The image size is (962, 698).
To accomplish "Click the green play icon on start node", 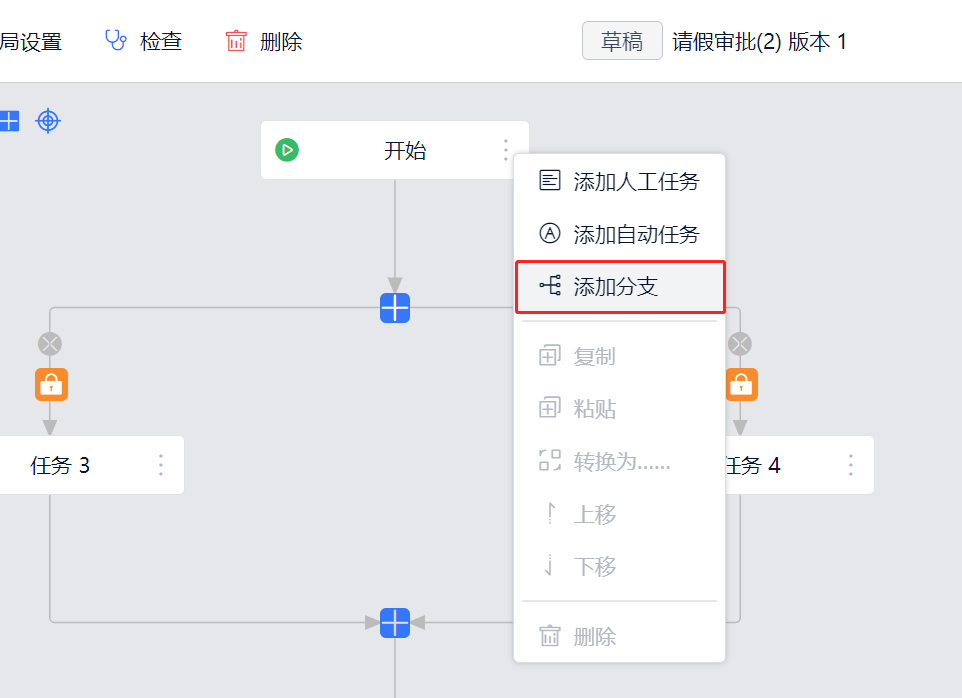I will click(287, 151).
